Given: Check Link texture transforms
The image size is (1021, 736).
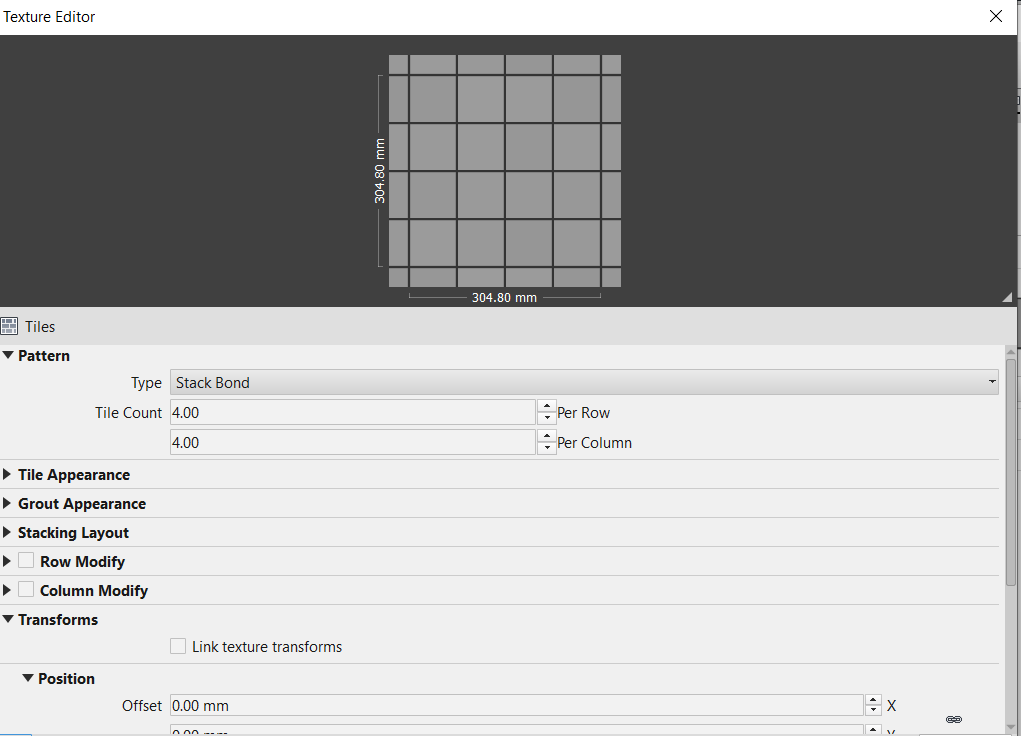Looking at the screenshot, I should pyautogui.click(x=178, y=646).
